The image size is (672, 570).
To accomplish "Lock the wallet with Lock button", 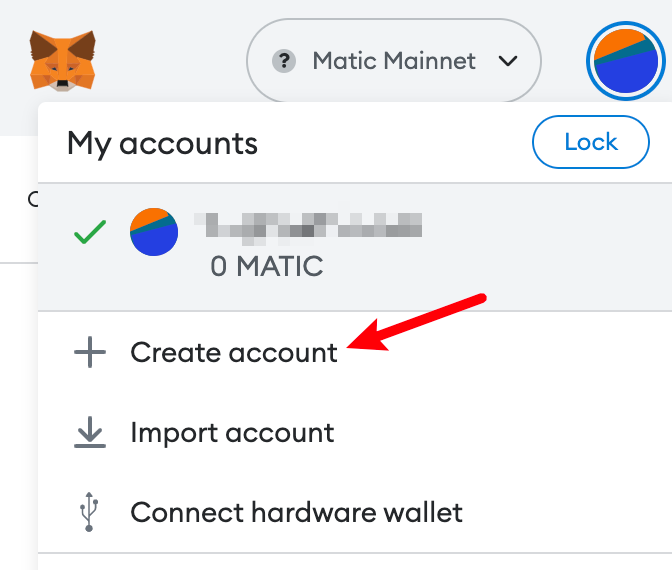I will (x=591, y=142).
